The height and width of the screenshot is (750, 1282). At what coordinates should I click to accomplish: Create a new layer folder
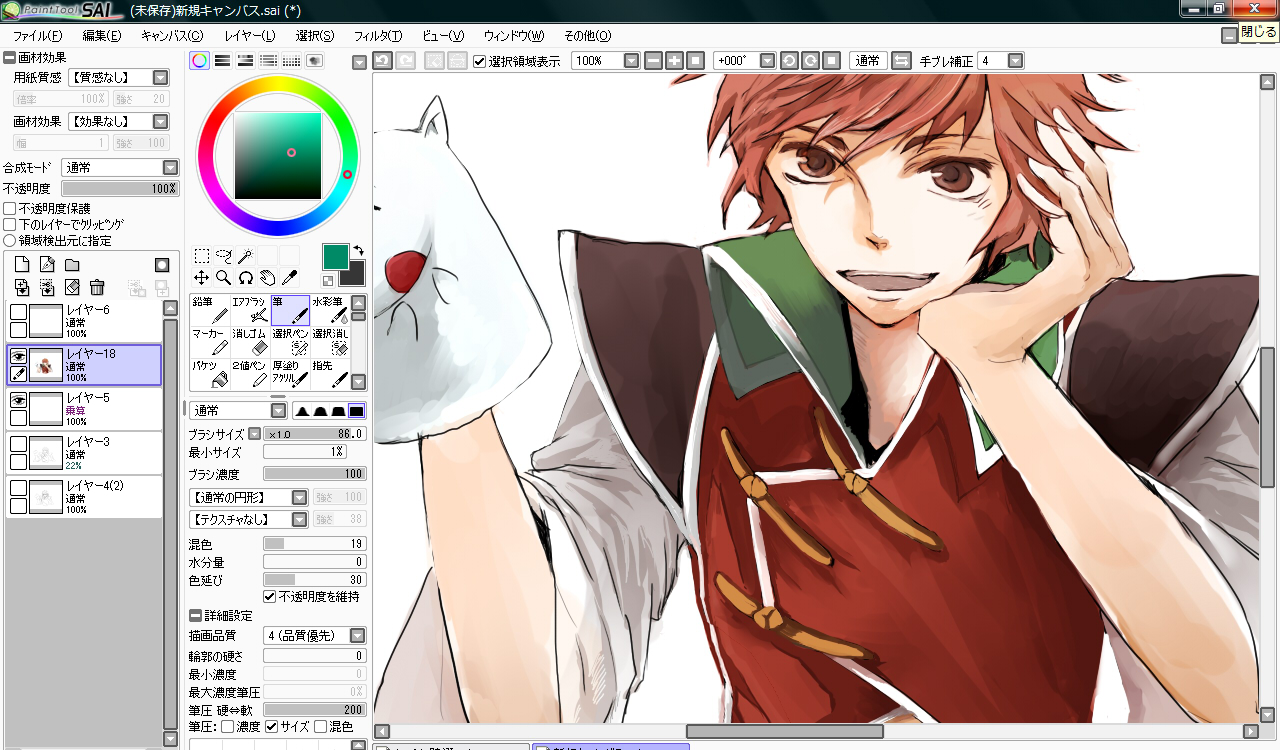(72, 265)
